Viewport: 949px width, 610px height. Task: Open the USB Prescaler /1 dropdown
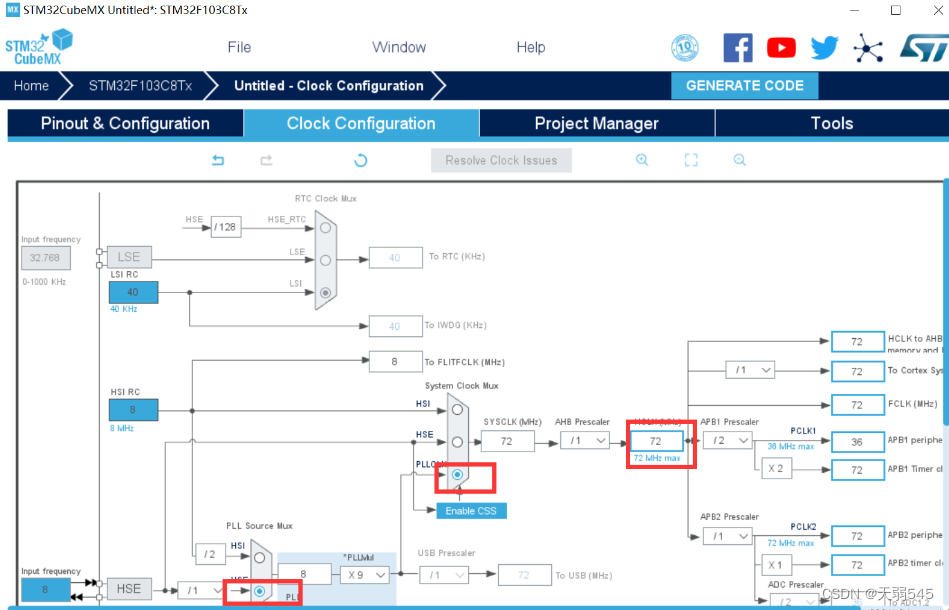pos(444,574)
